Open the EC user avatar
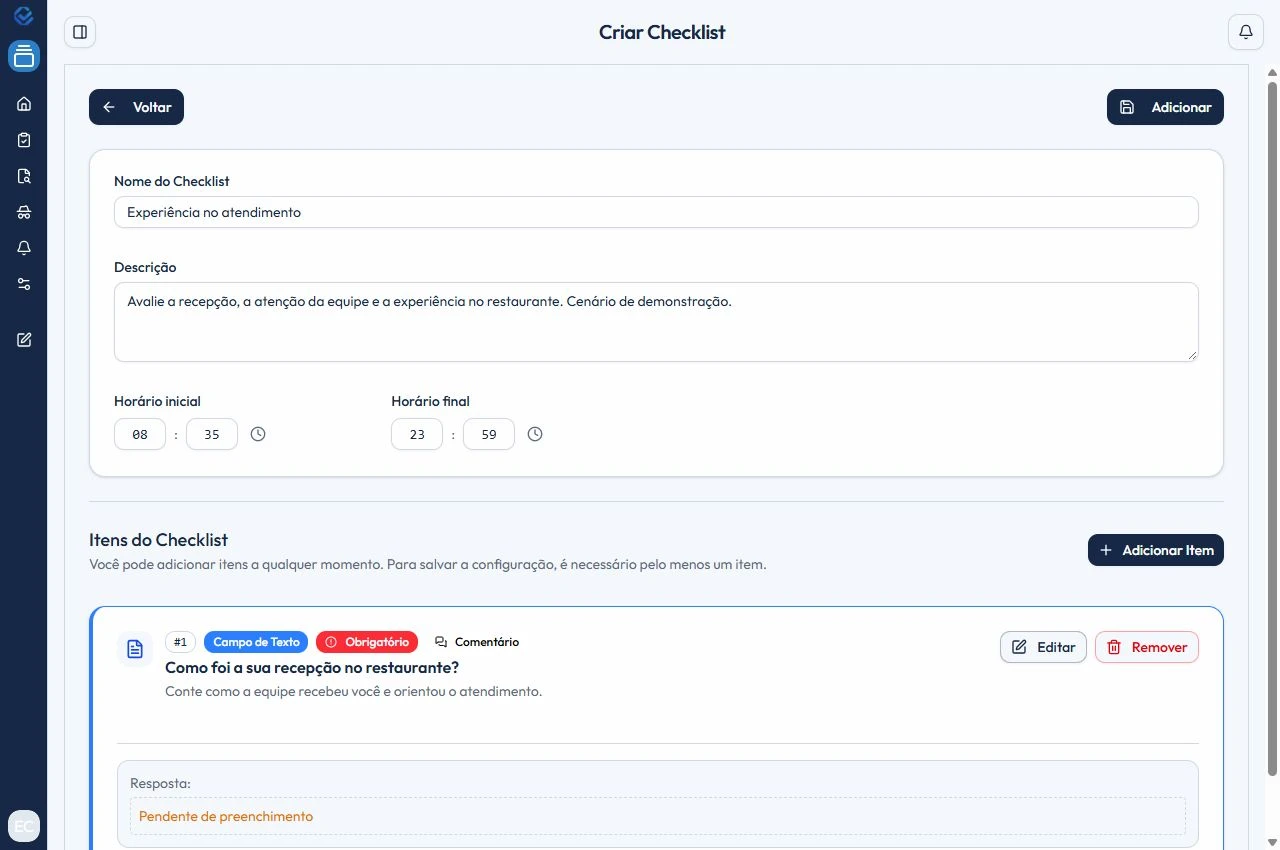The height and width of the screenshot is (850, 1280). (x=24, y=826)
